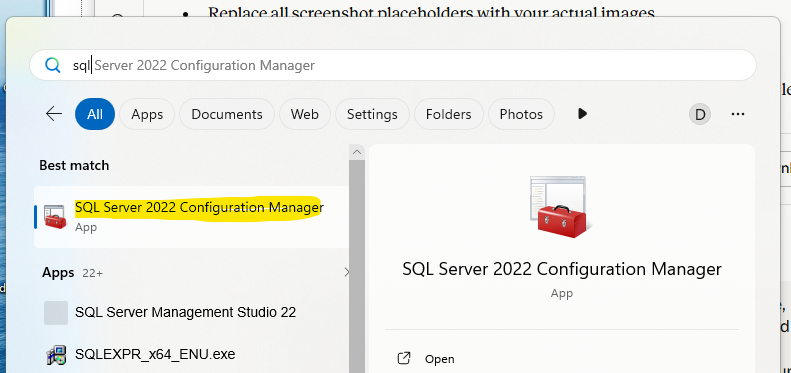Viewport: 791px width, 373px height.
Task: Open the three-dot more options menu
Action: coord(738,115)
